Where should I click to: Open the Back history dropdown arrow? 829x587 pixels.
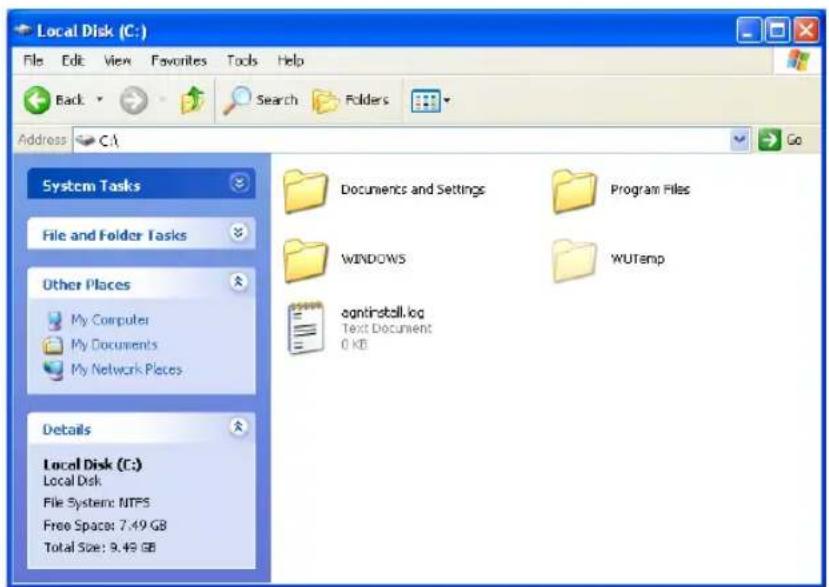[x=99, y=99]
